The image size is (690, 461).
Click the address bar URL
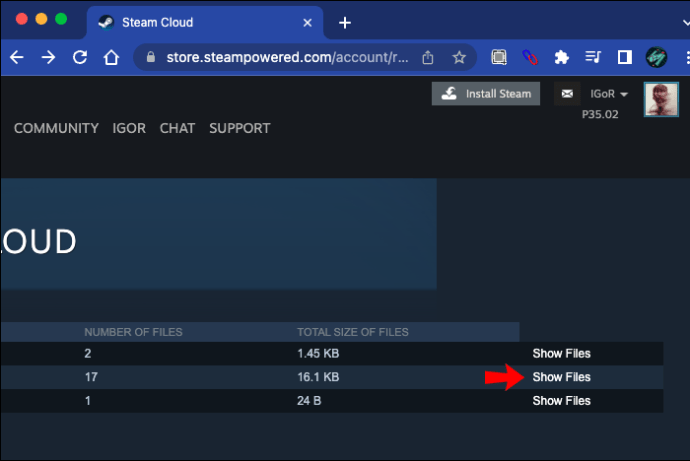pyautogui.click(x=287, y=57)
